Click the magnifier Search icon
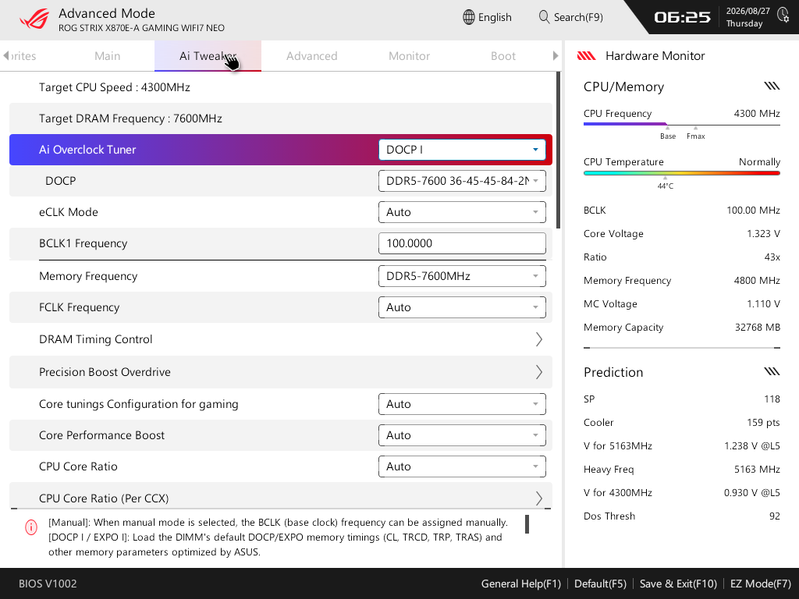This screenshot has height=599, width=799. (544, 17)
